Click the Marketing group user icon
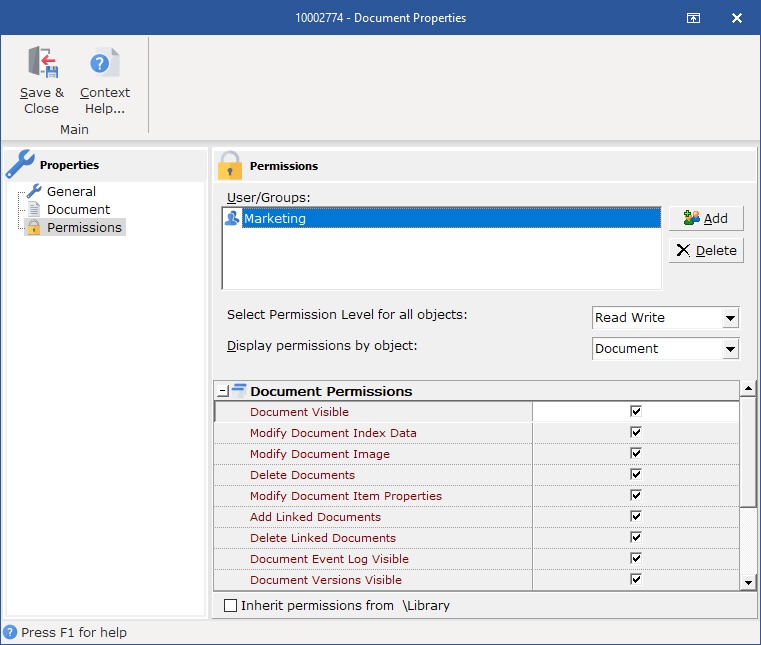The height and width of the screenshot is (645, 761). [232, 218]
